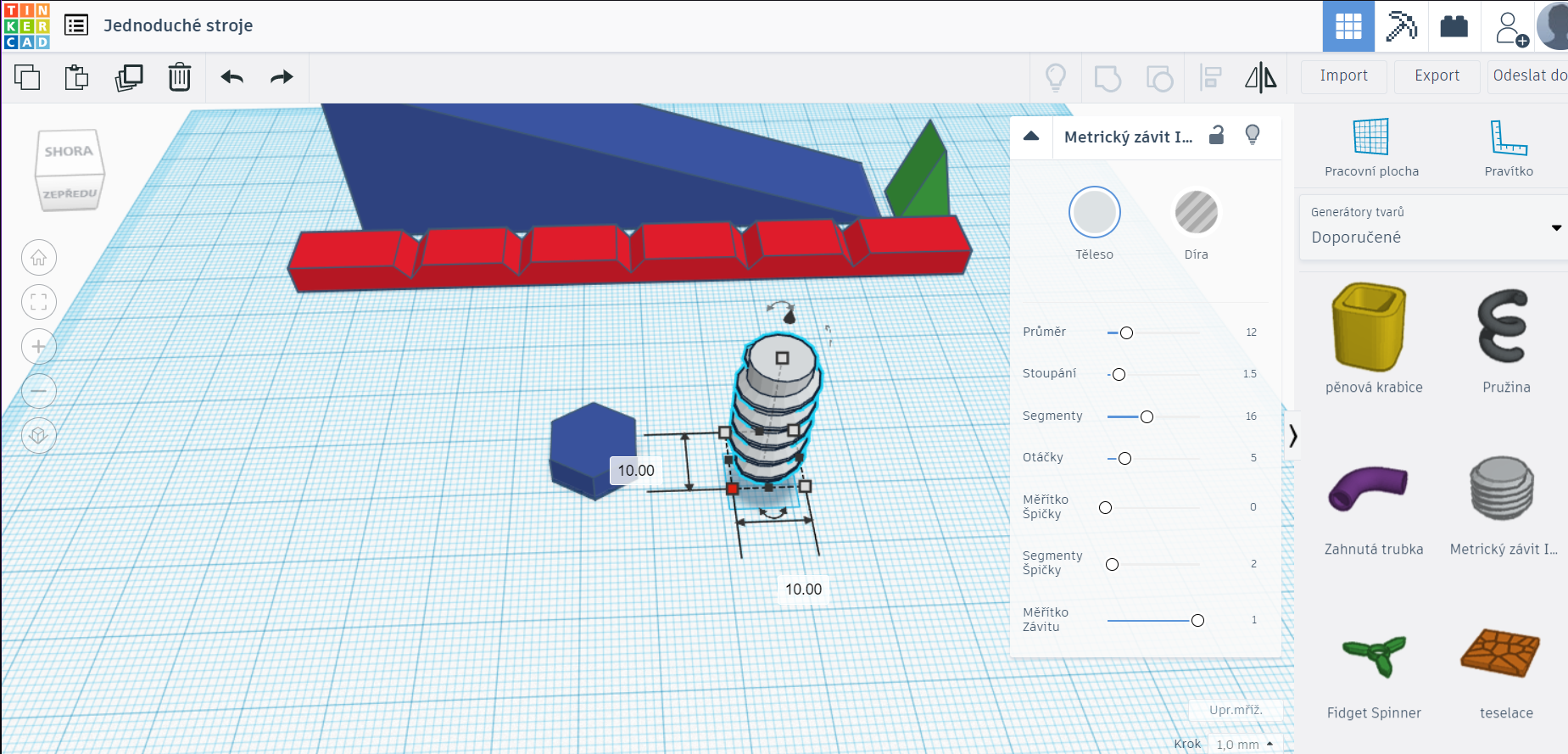Image resolution: width=1568 pixels, height=754 pixels.
Task: Group the selected shapes
Action: click(1108, 78)
